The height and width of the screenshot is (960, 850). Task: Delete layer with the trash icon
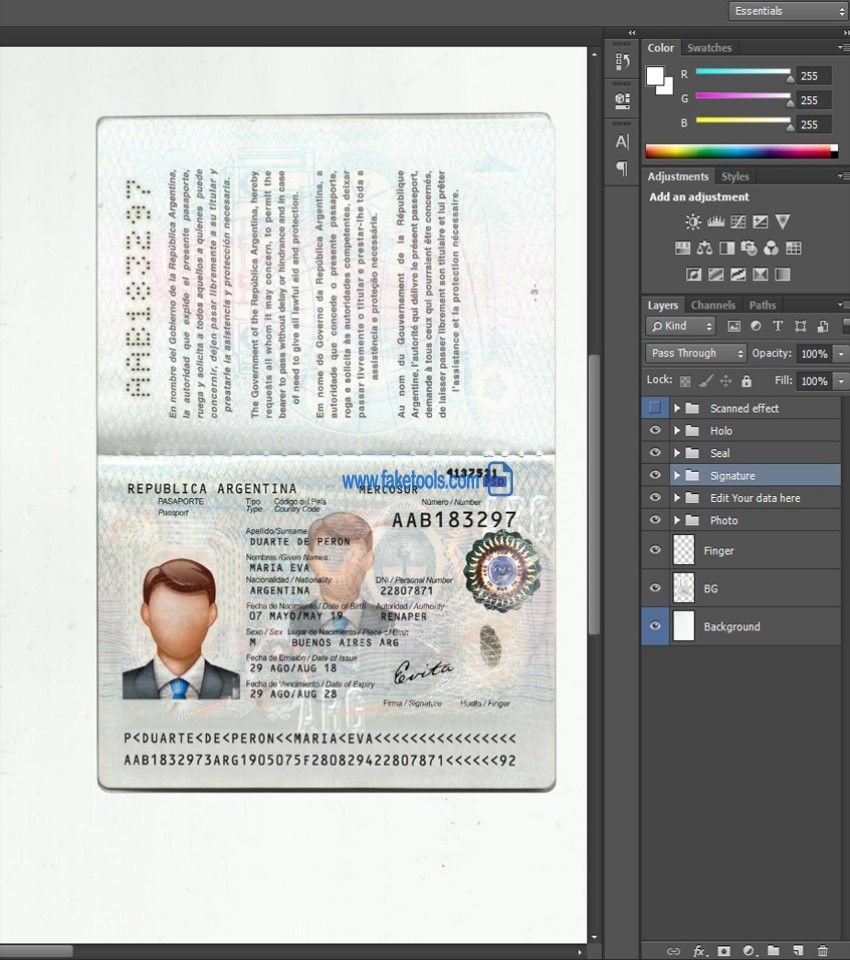(823, 951)
